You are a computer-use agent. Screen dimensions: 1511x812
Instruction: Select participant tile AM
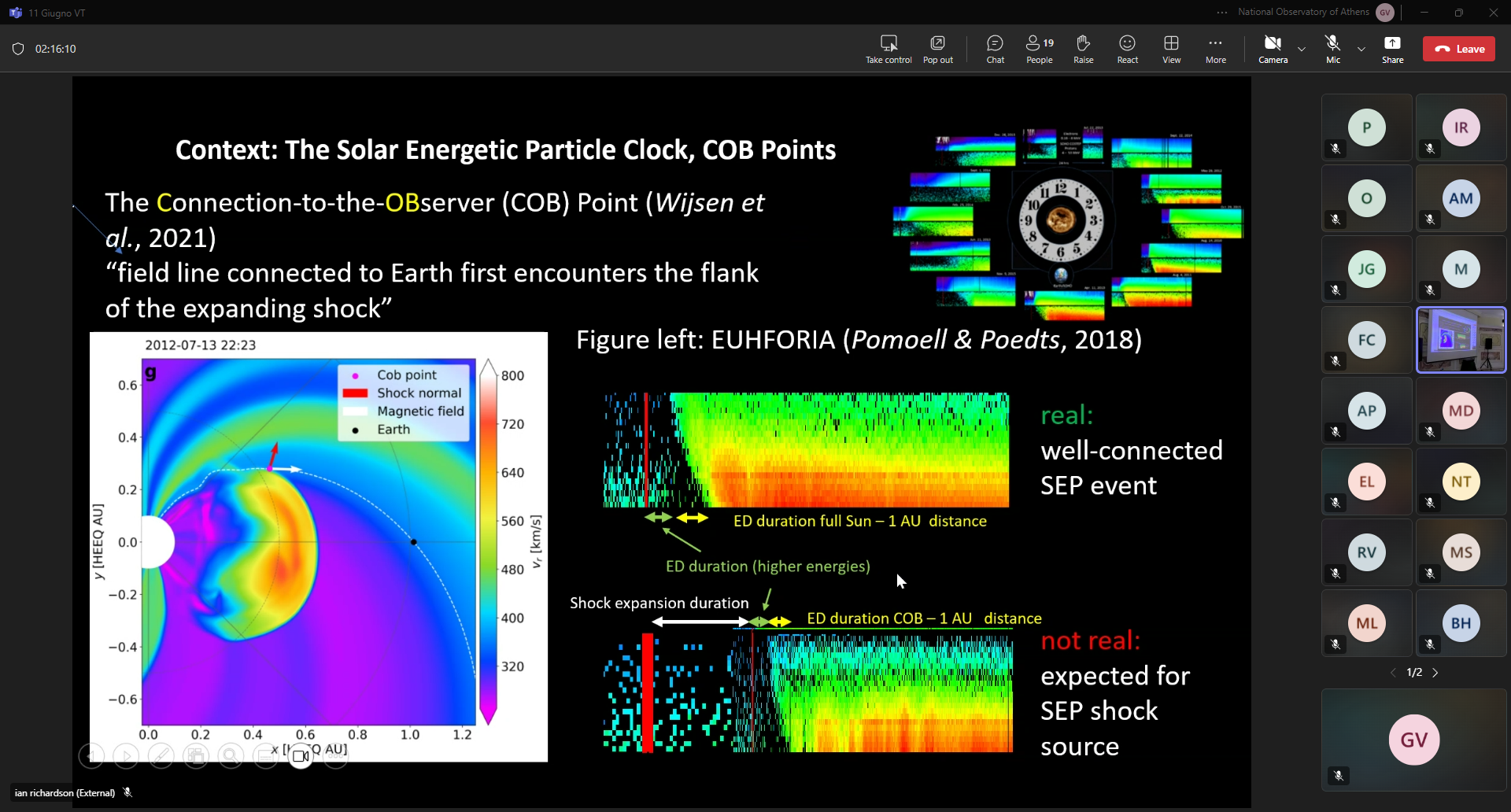[1461, 198]
